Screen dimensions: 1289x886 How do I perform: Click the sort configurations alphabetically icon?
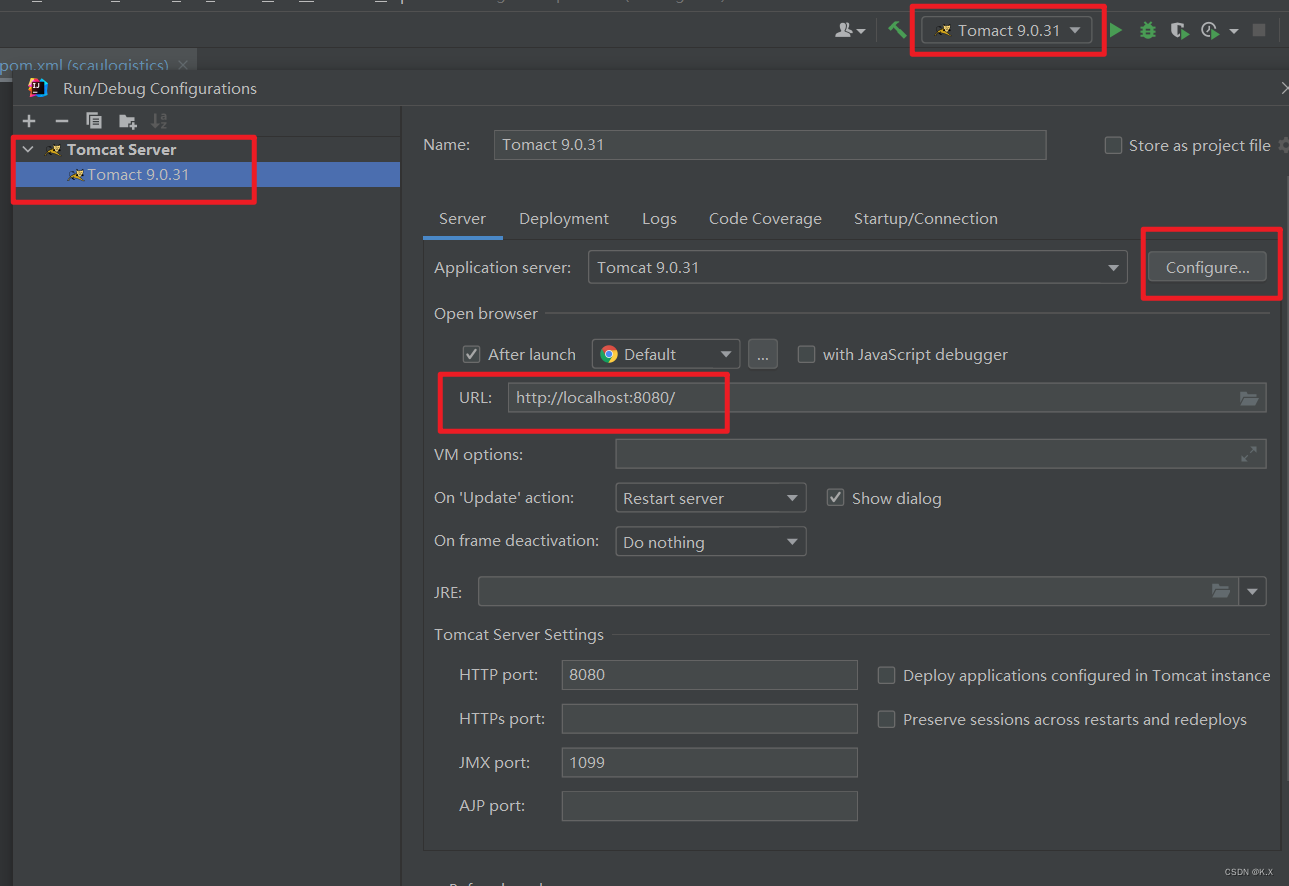tap(159, 121)
